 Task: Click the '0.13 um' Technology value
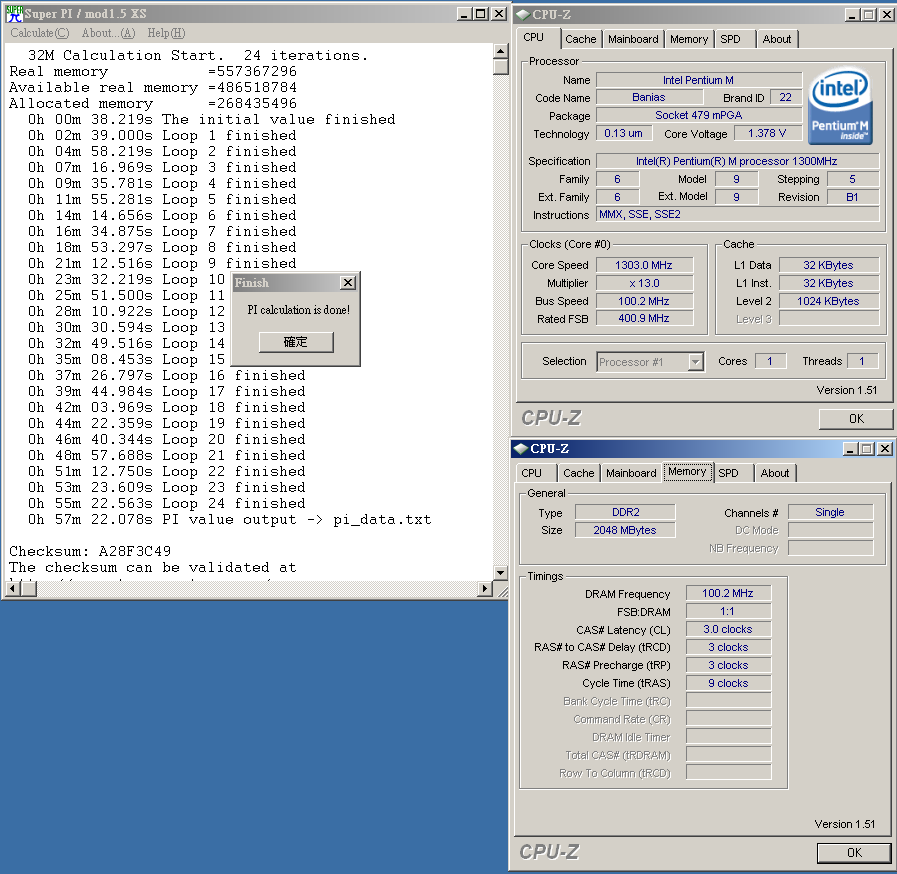pyautogui.click(x=624, y=133)
